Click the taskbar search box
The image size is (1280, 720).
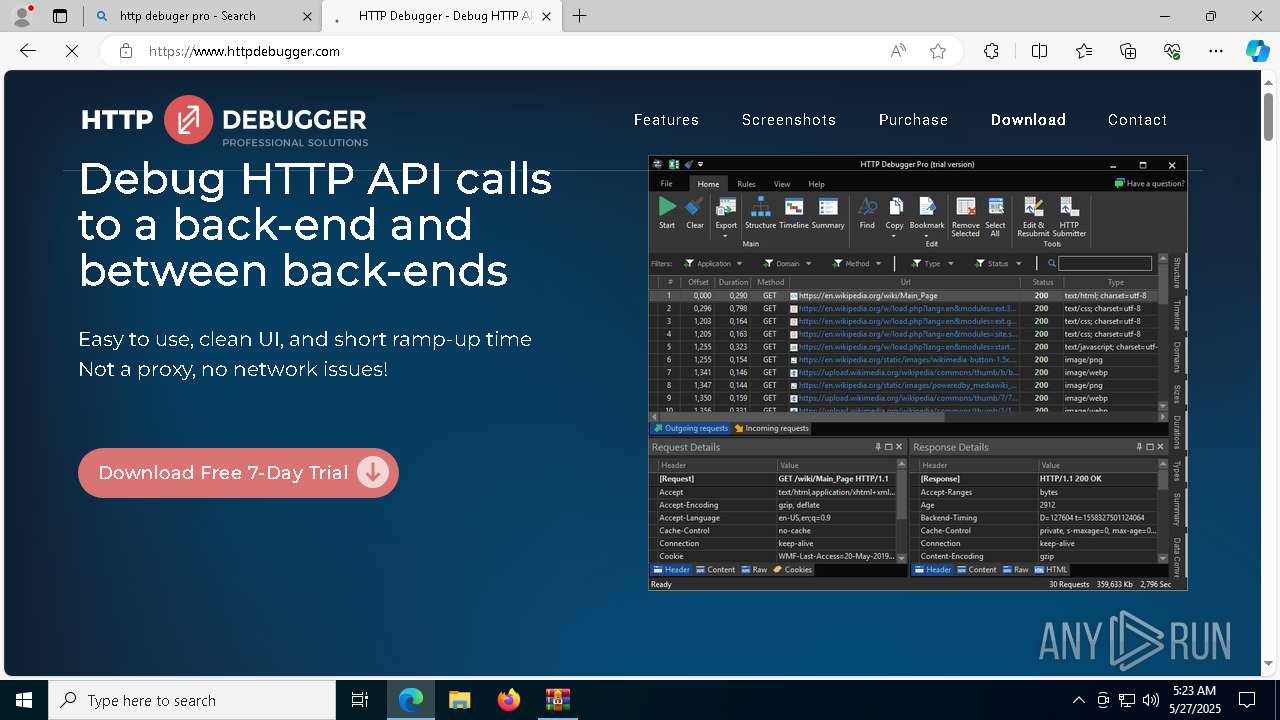pyautogui.click(x=192, y=700)
